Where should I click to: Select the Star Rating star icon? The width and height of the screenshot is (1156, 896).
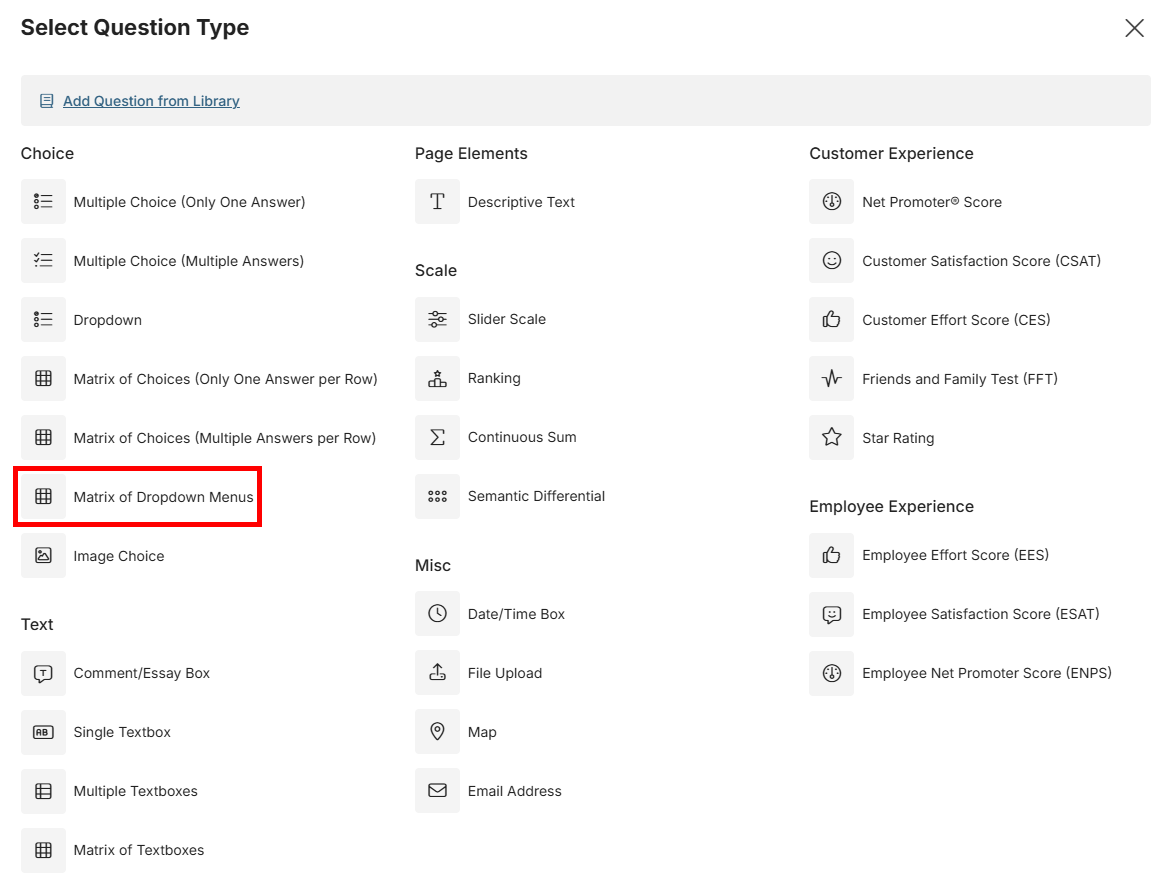pyautogui.click(x=832, y=437)
